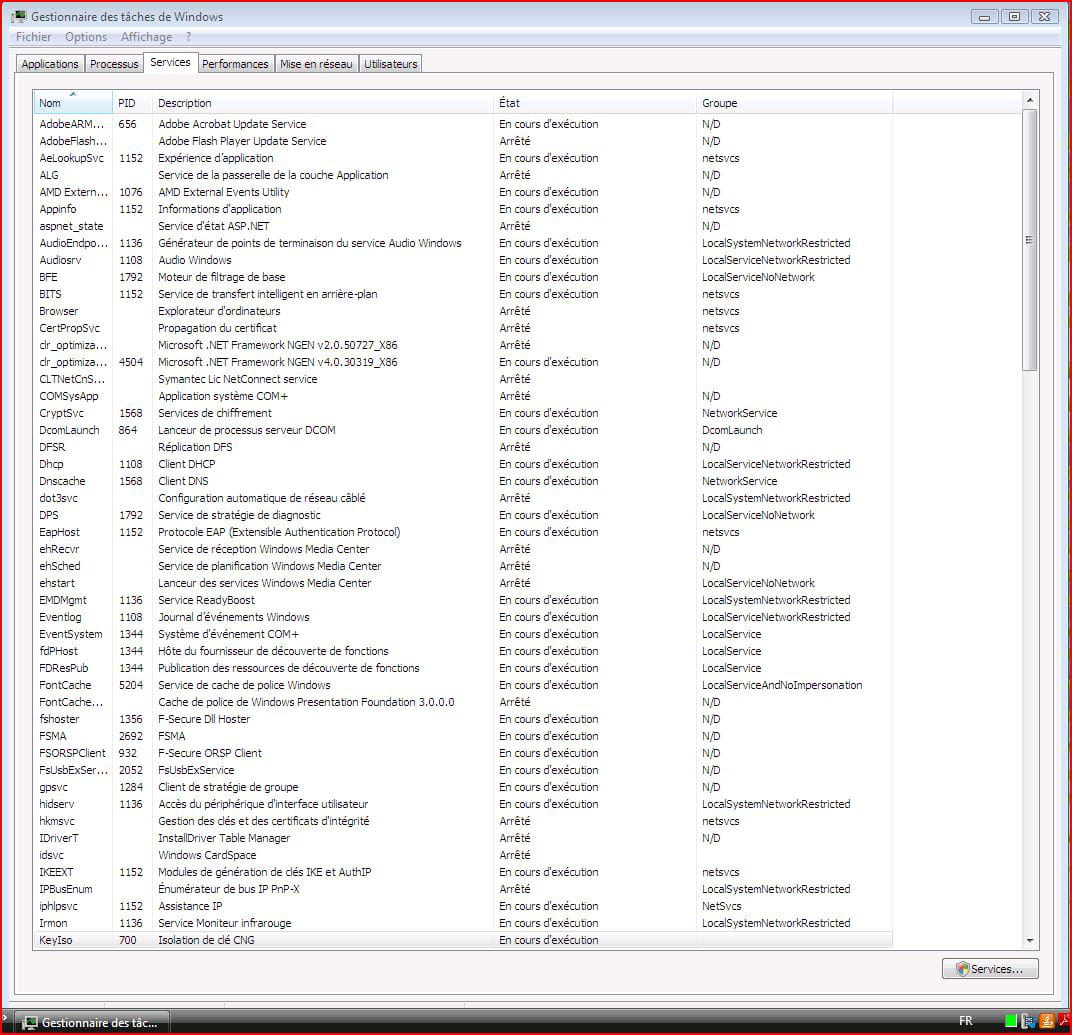Select the aspnet_state service row
The height and width of the screenshot is (1035, 1072).
tap(462, 226)
